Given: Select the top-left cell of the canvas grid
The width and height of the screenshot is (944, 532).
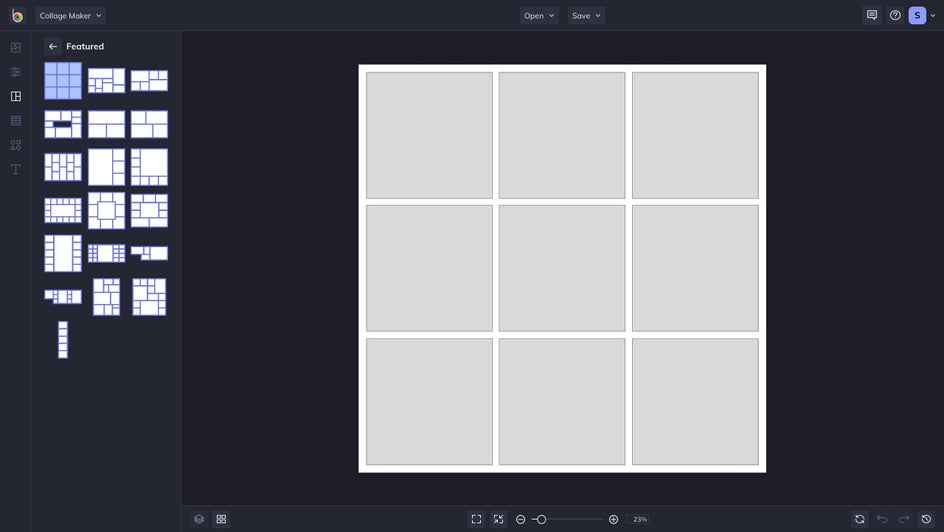Looking at the screenshot, I should click(429, 135).
